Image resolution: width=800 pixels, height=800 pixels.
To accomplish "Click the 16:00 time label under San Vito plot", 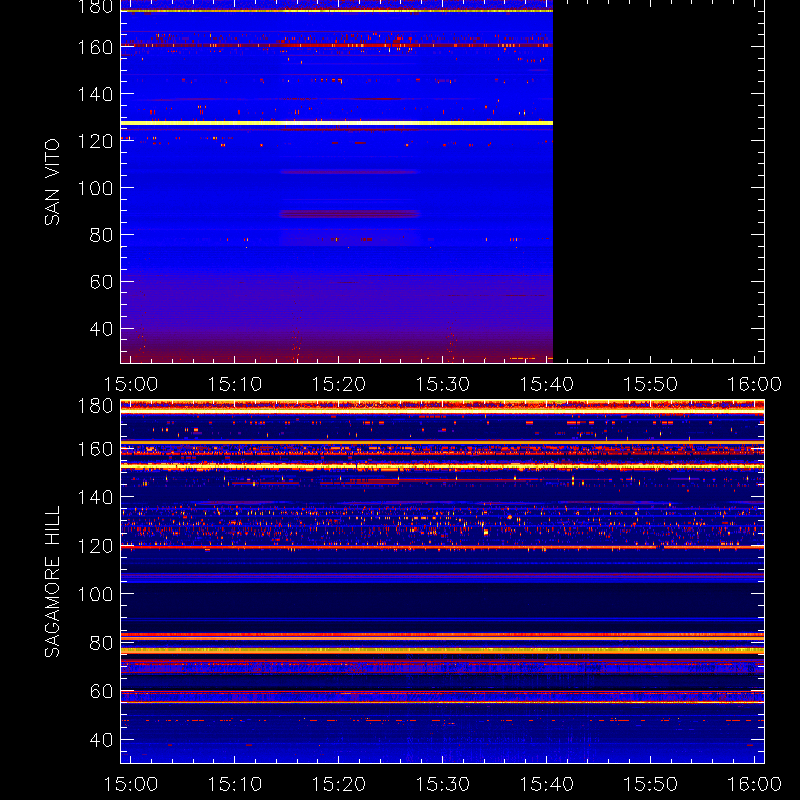I will click(754, 384).
